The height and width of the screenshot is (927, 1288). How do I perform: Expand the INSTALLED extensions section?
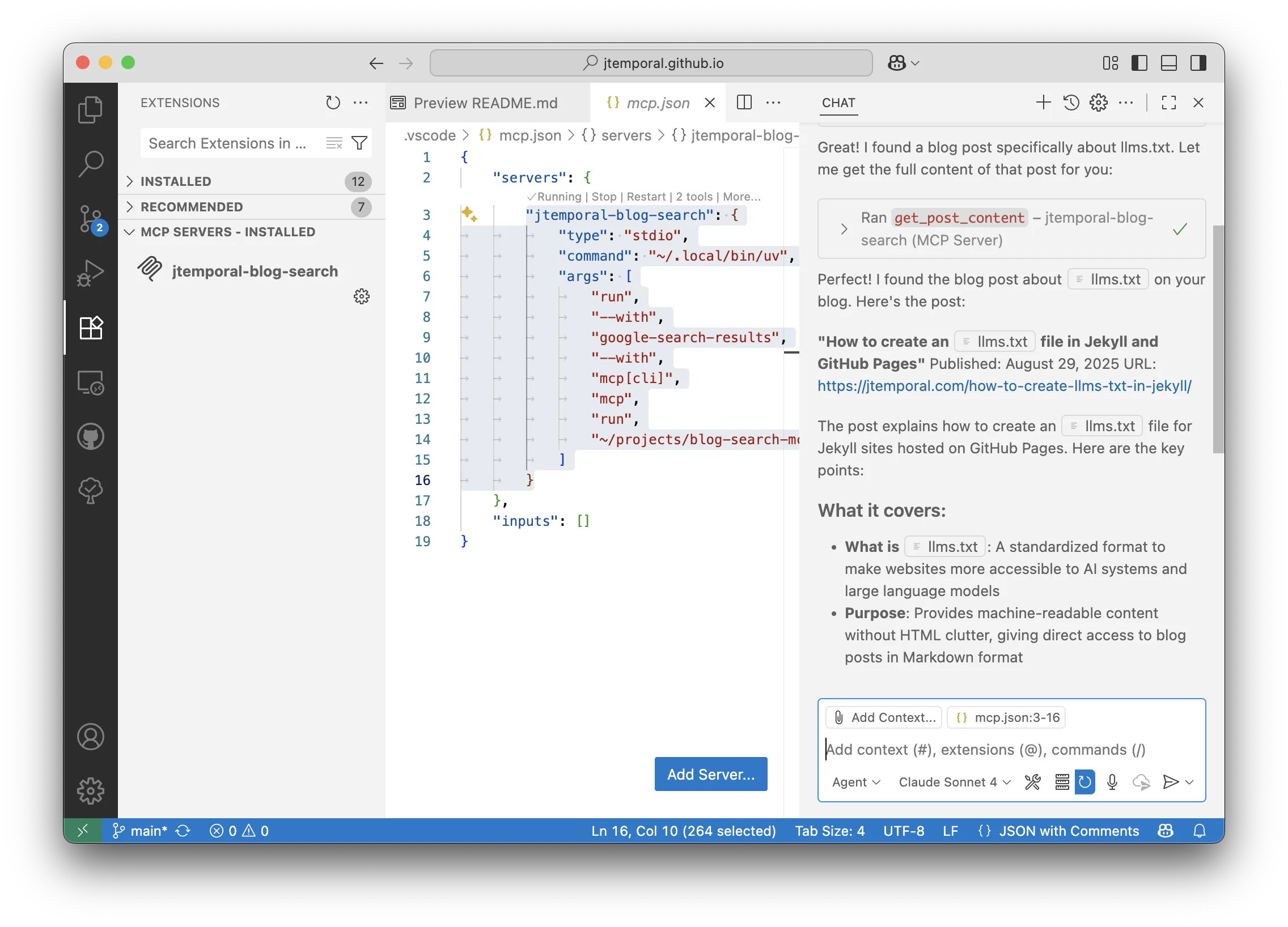176,181
